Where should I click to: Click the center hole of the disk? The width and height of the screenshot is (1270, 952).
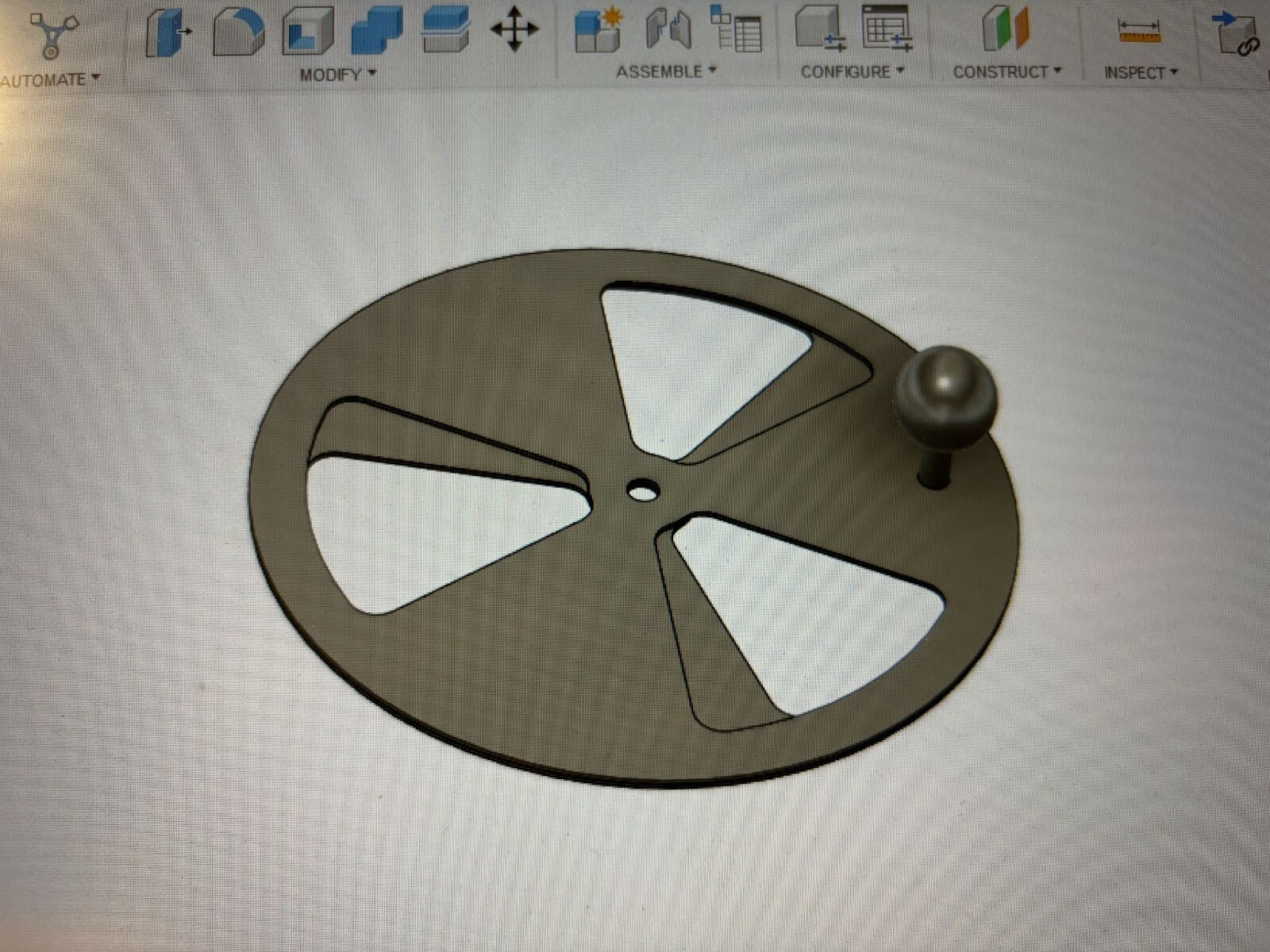642,490
